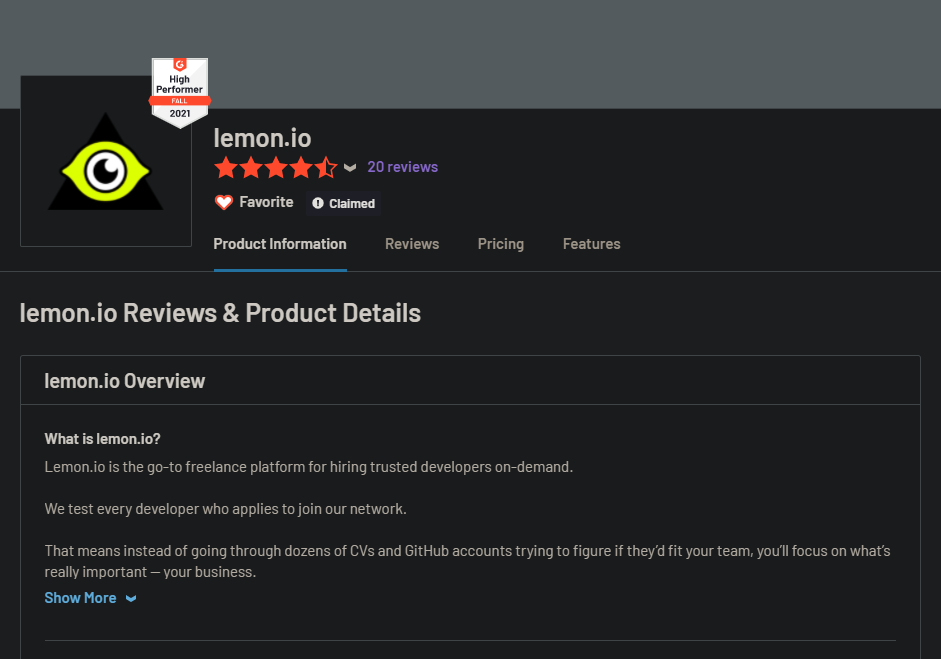941x659 pixels.
Task: Click the paragraph about CVs and GitHub accounts
Action: point(467,561)
